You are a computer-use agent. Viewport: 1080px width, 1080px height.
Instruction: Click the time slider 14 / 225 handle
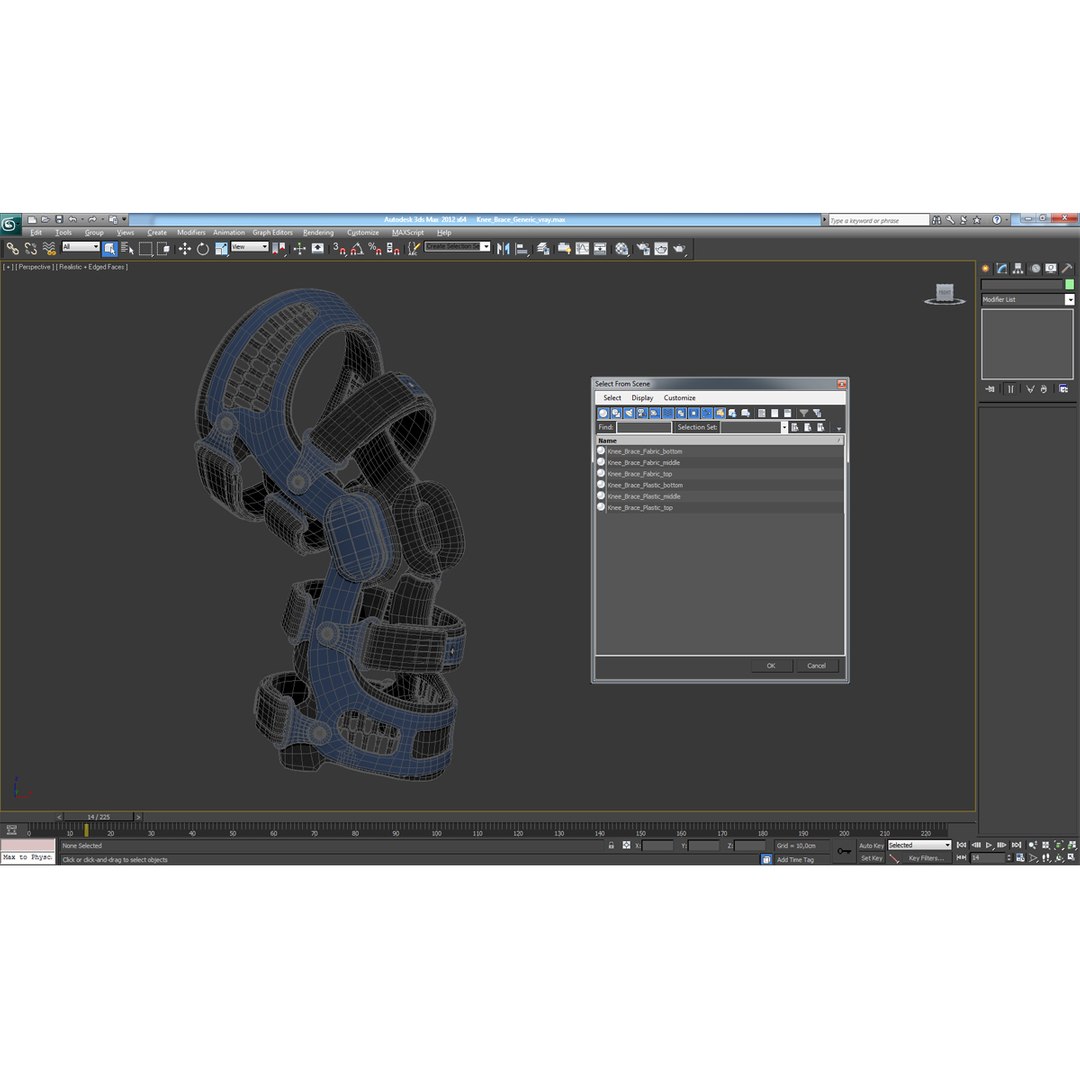[98, 817]
